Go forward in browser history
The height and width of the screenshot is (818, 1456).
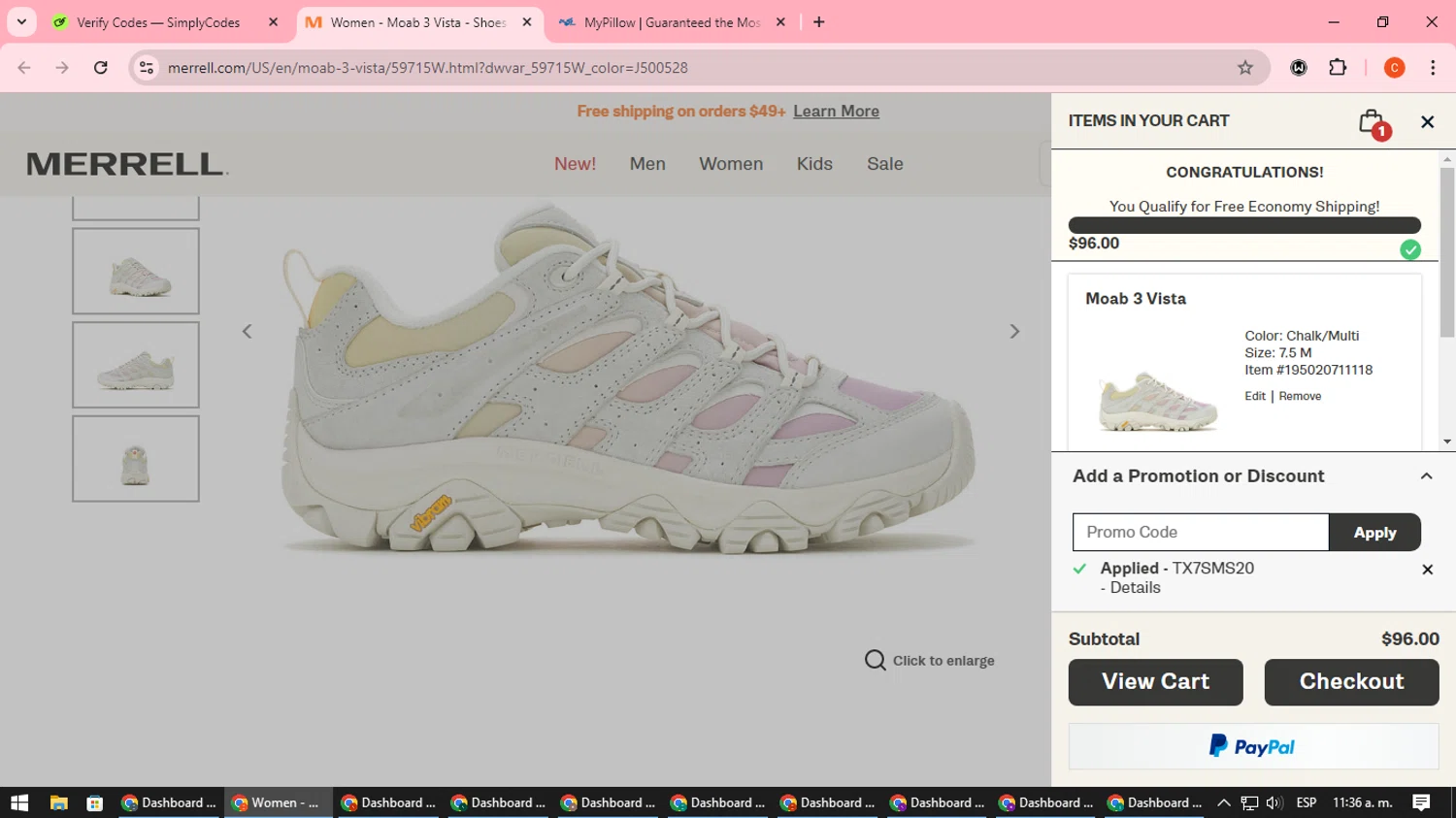click(62, 68)
